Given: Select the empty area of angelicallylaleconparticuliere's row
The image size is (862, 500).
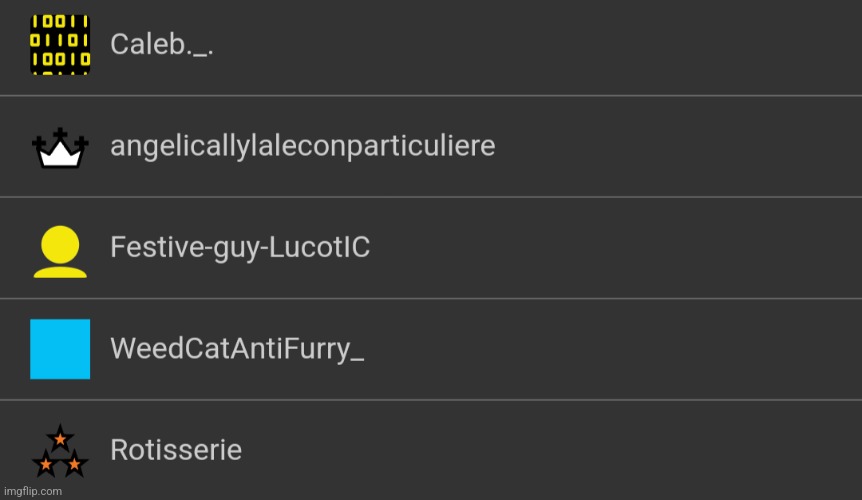Looking at the screenshot, I should point(700,146).
